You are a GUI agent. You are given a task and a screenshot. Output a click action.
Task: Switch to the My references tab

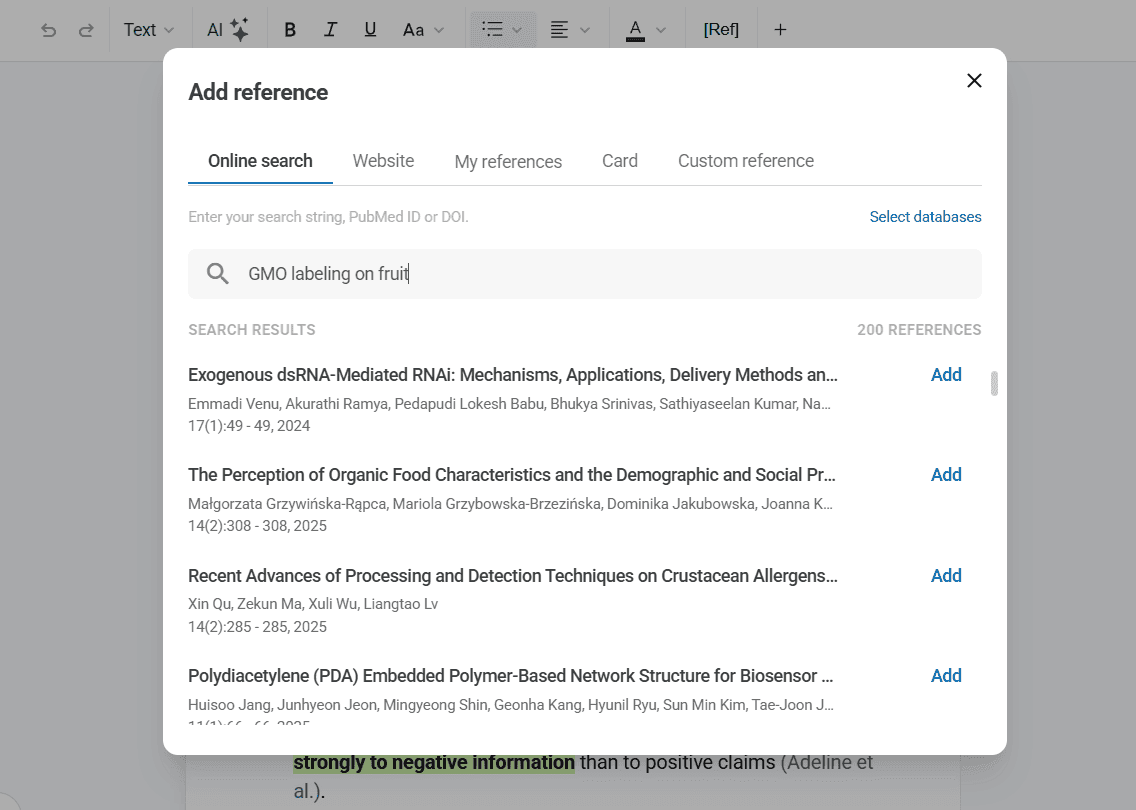[508, 162]
